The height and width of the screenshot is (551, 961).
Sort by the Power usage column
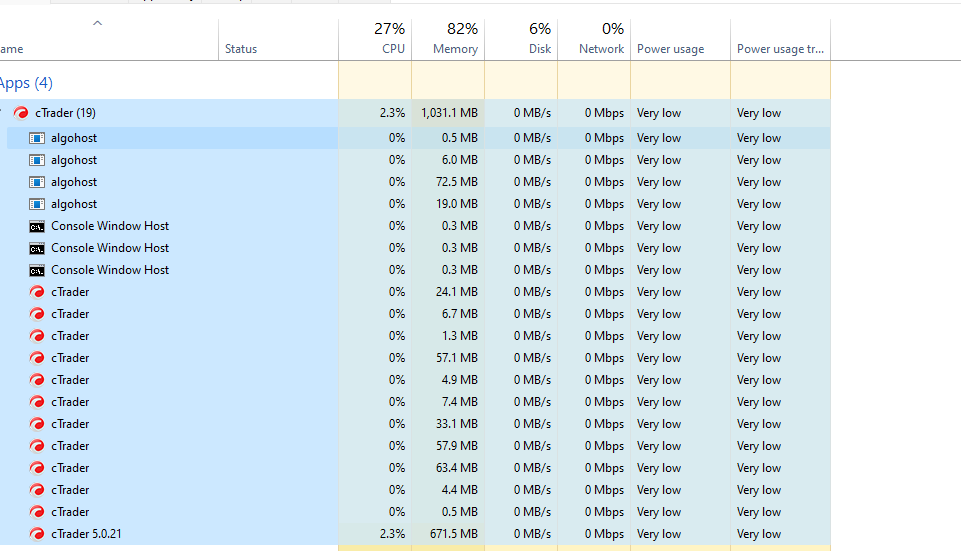(x=680, y=40)
